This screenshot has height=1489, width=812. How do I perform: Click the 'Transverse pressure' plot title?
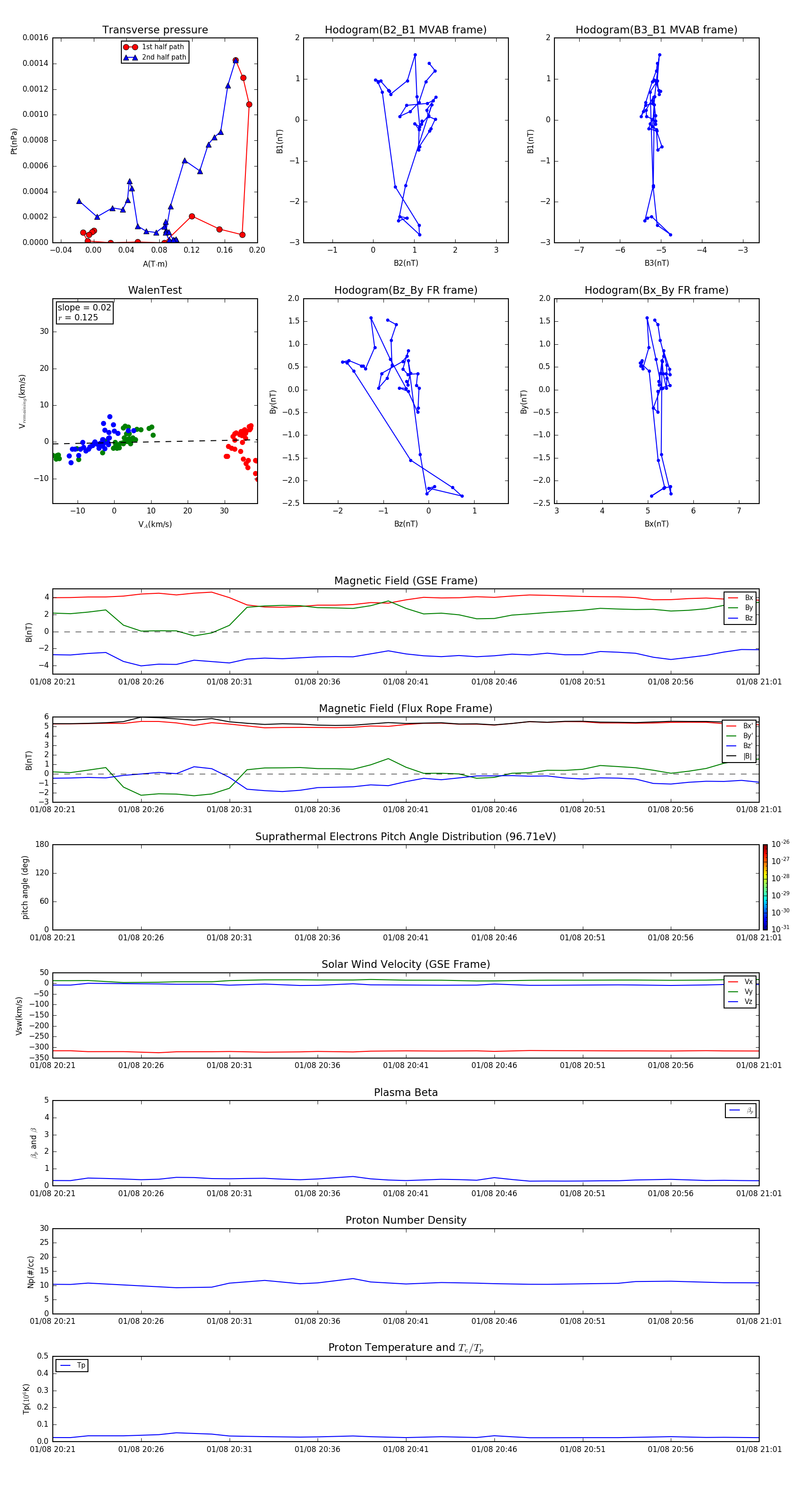click(x=155, y=29)
